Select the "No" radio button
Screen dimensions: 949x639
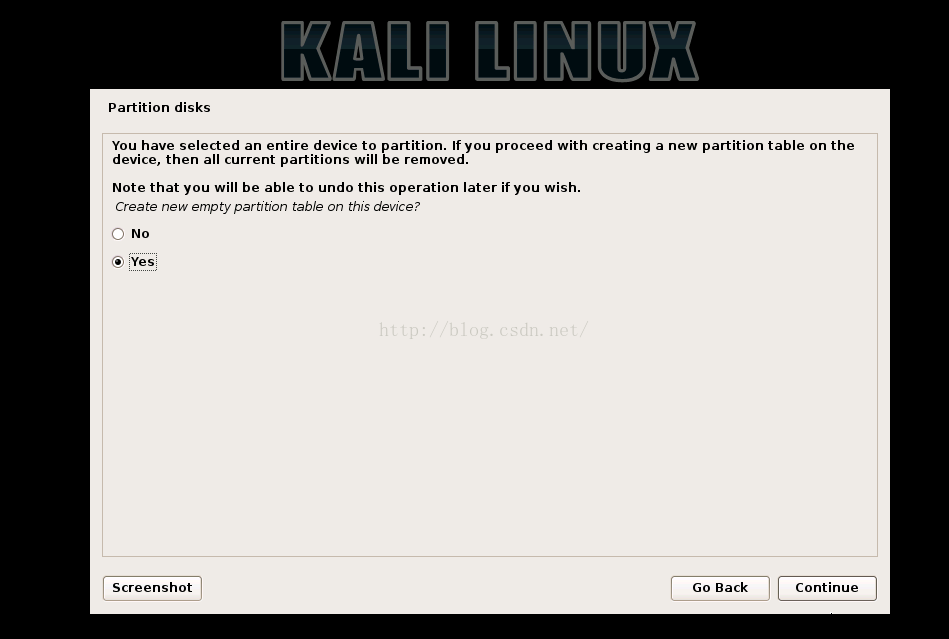(118, 234)
